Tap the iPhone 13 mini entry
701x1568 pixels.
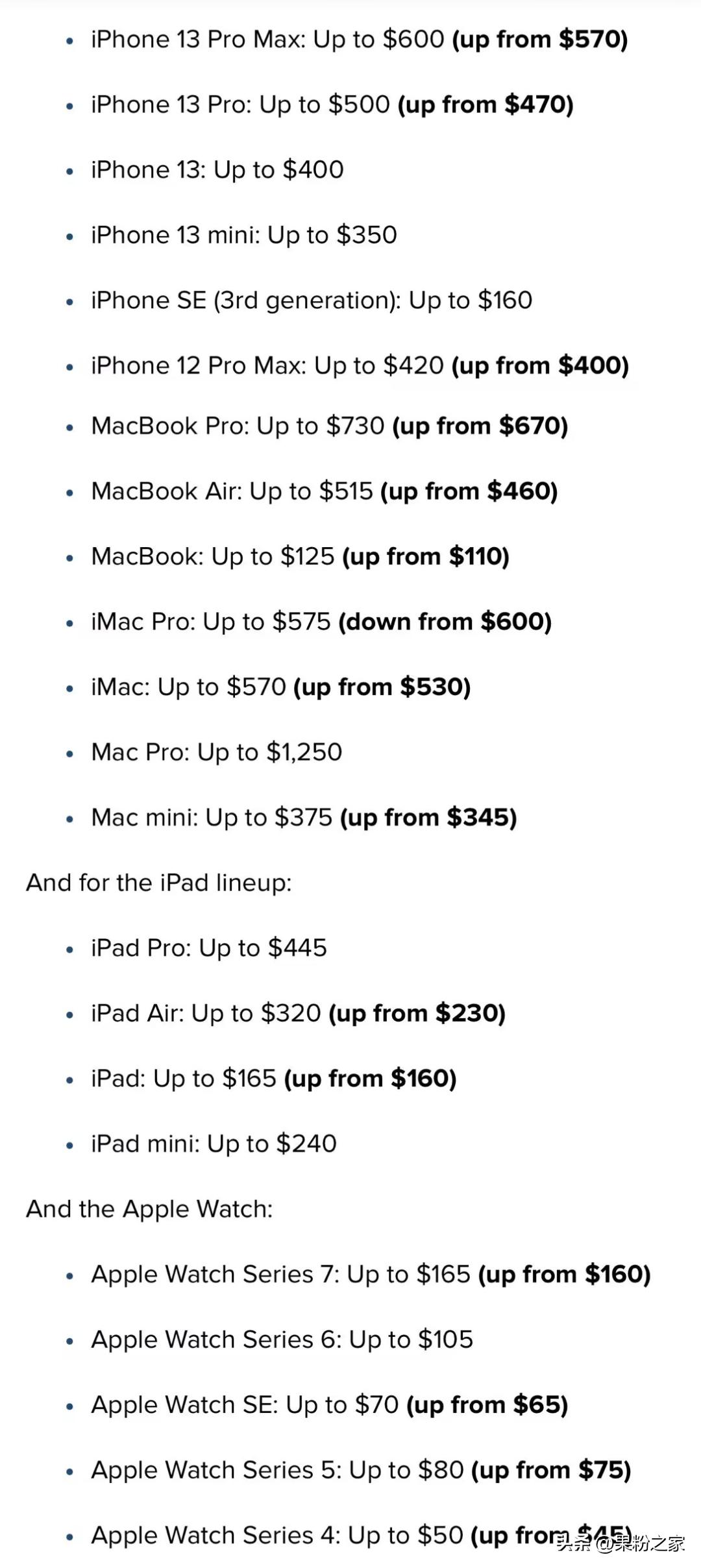[x=243, y=235]
